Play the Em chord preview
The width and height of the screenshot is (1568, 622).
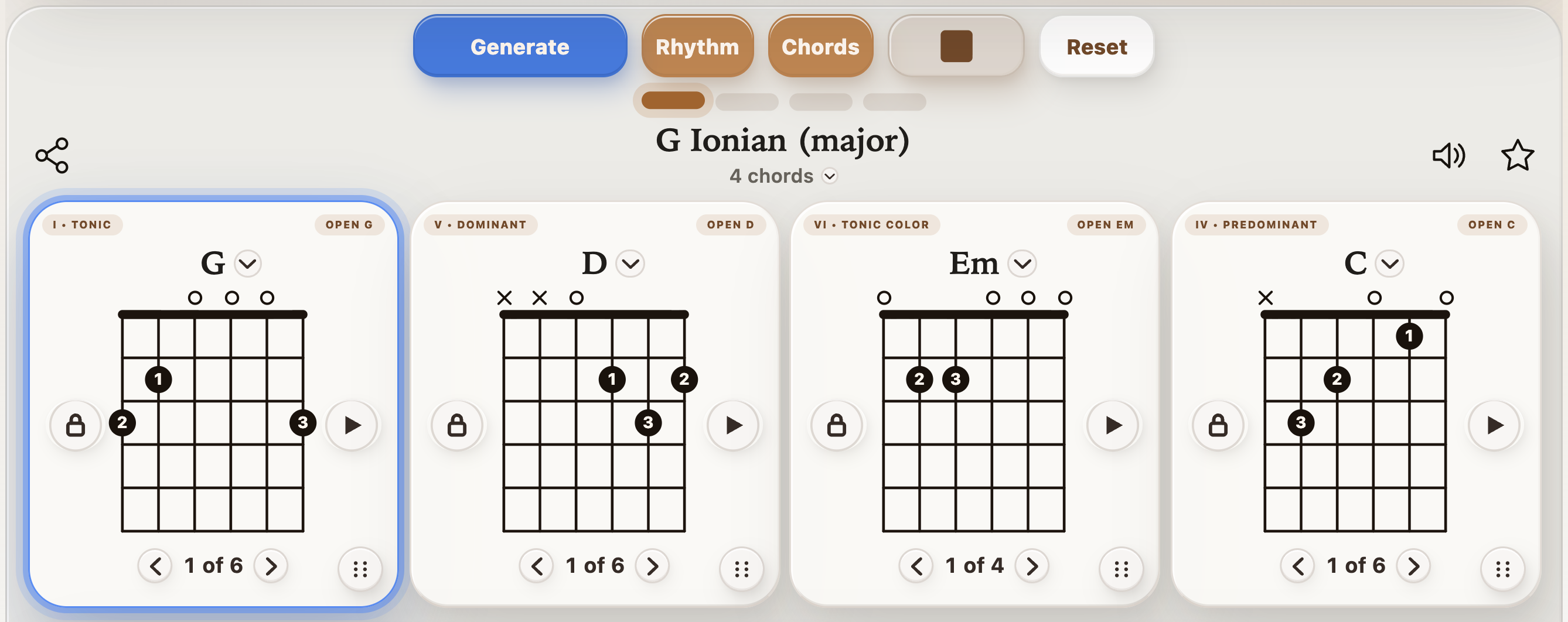(x=1113, y=425)
